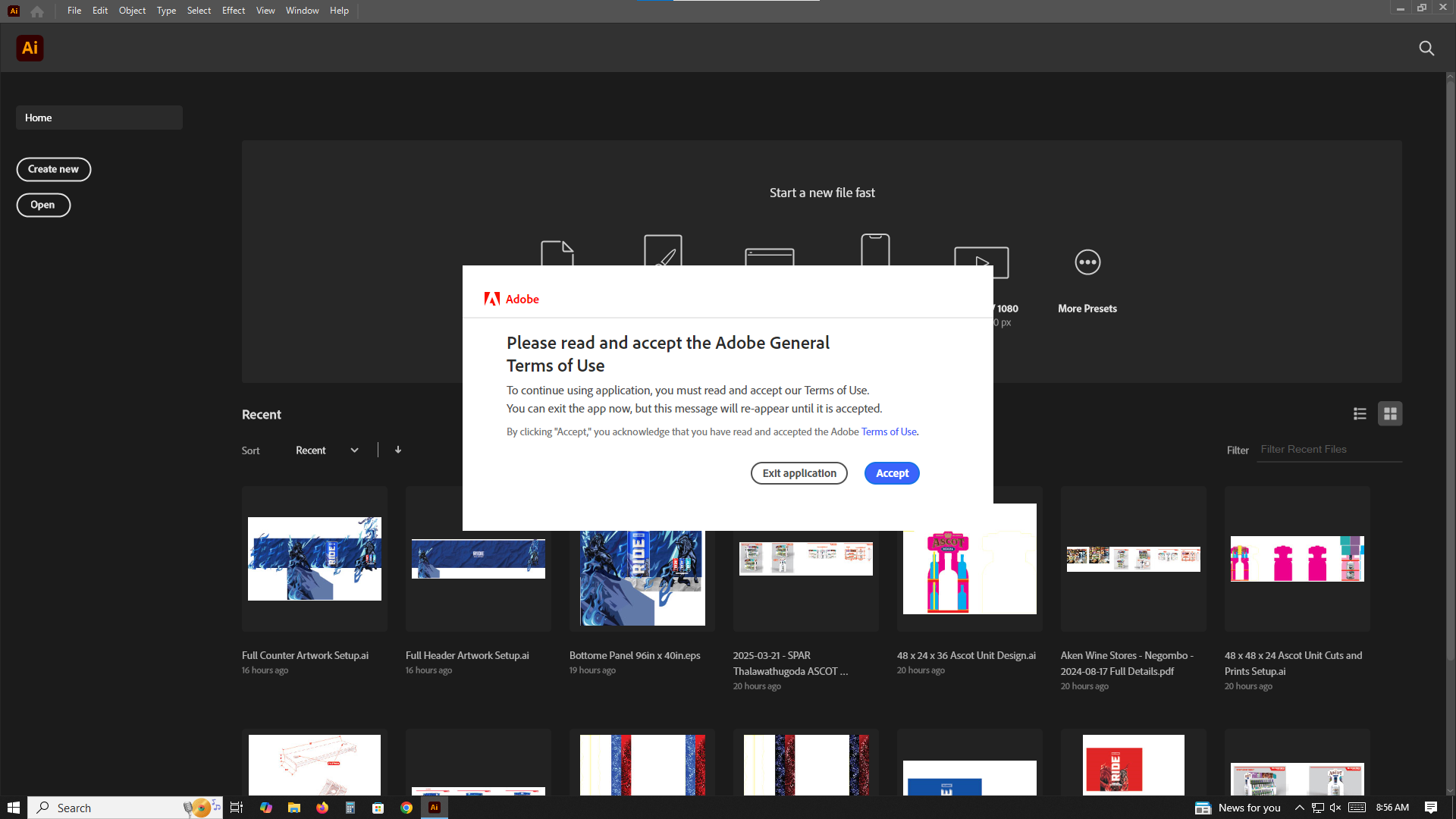The height and width of the screenshot is (819, 1456).
Task: Open the Effect menu
Action: [x=234, y=11]
